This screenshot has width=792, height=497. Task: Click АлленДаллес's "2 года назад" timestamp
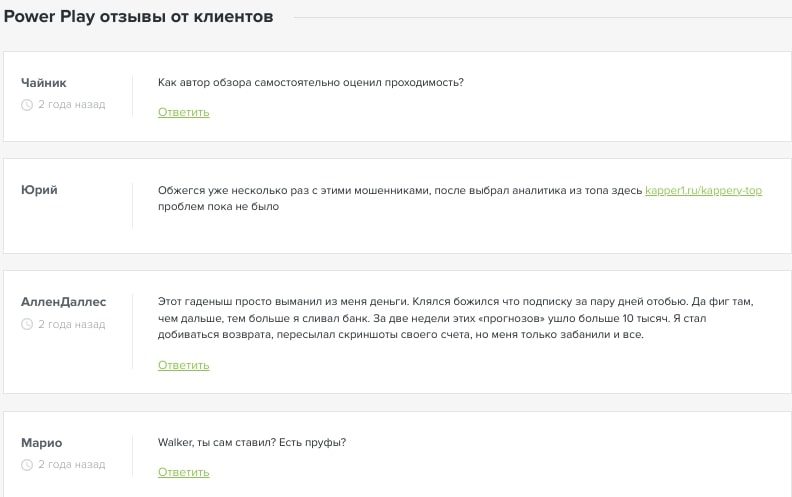point(71,325)
